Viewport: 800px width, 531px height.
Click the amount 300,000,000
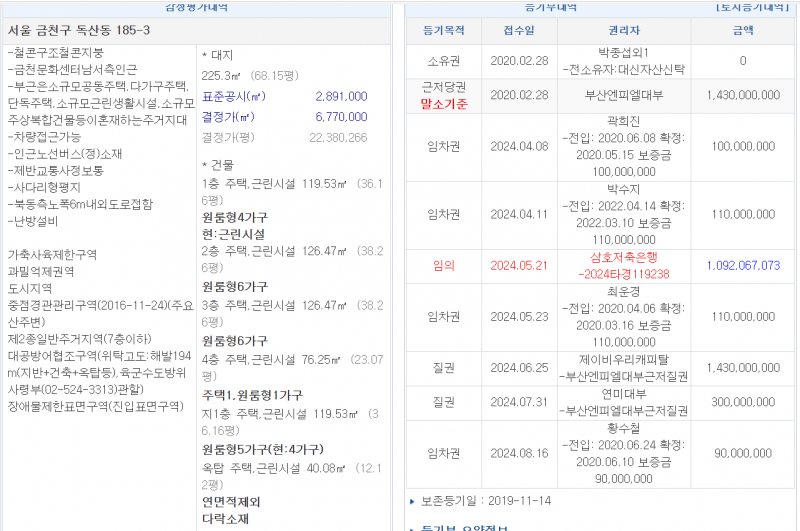click(743, 402)
